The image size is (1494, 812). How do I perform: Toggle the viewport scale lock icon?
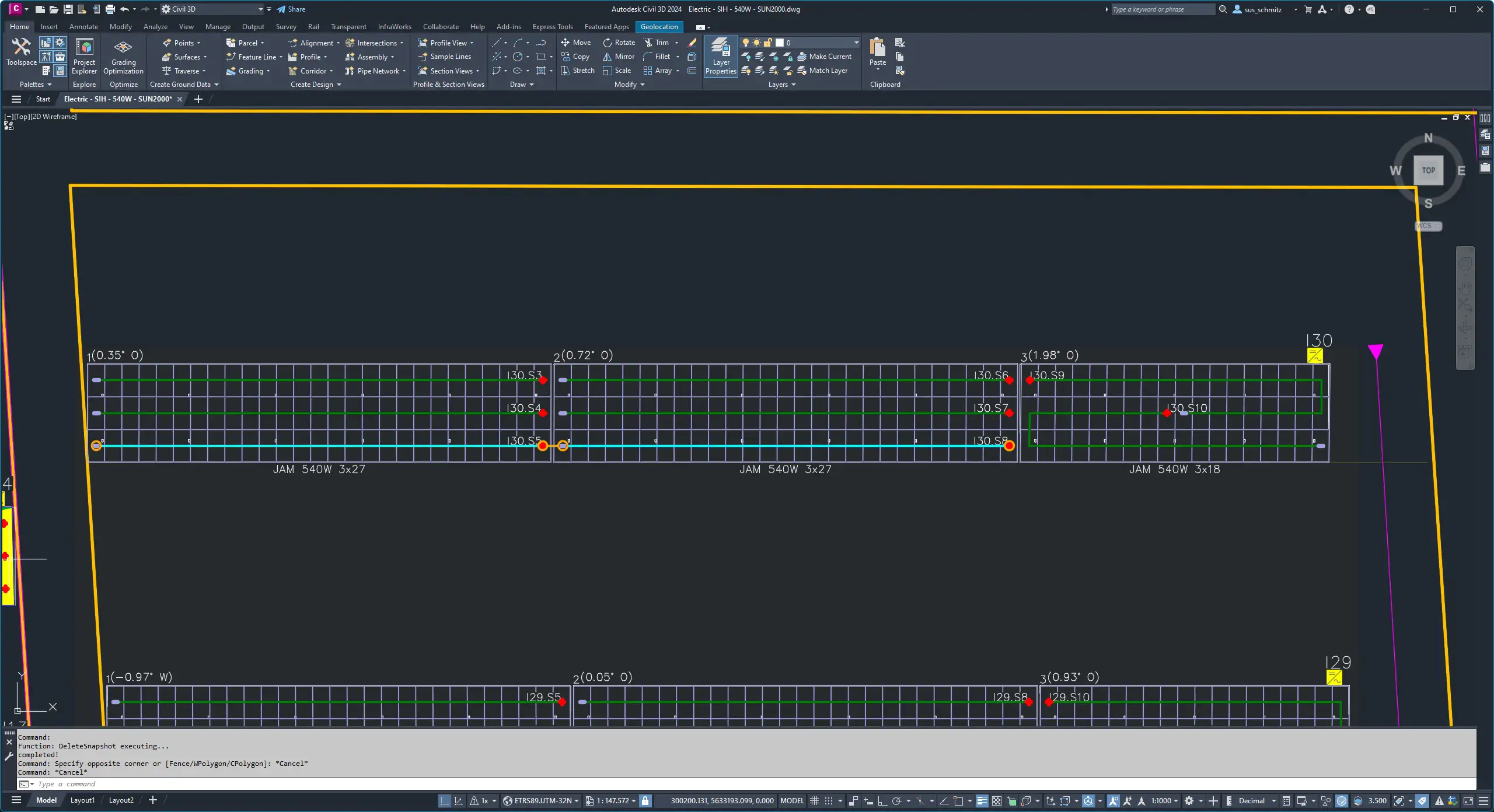[645, 801]
